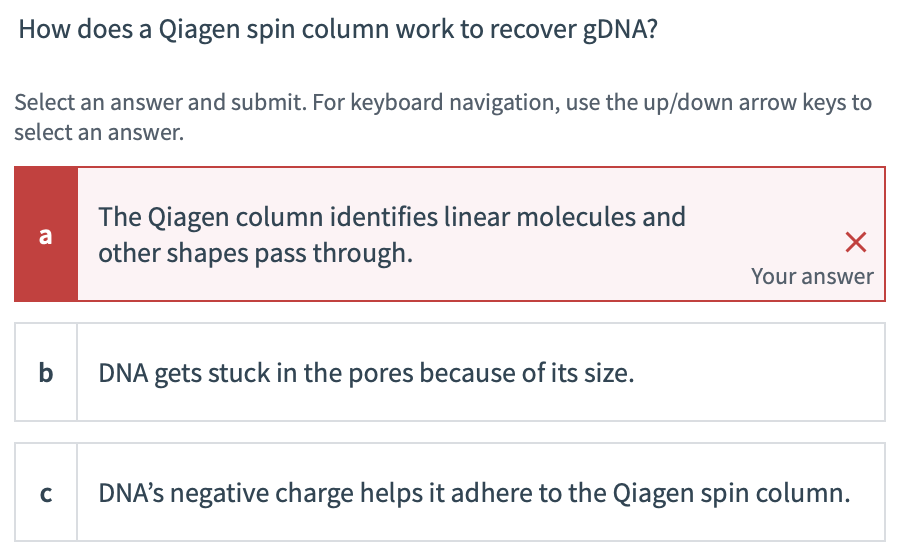This screenshot has width=904, height=556.
Task: Click 'Qiagen spin column.' in option c
Action: [x=731, y=493]
